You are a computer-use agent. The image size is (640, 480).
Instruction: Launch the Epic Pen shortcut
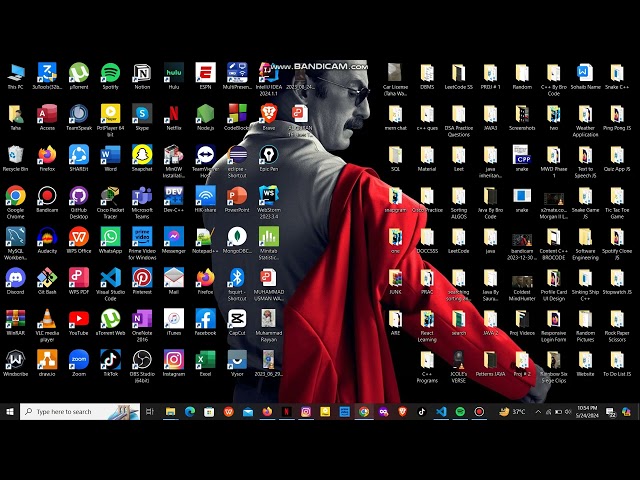[268, 155]
